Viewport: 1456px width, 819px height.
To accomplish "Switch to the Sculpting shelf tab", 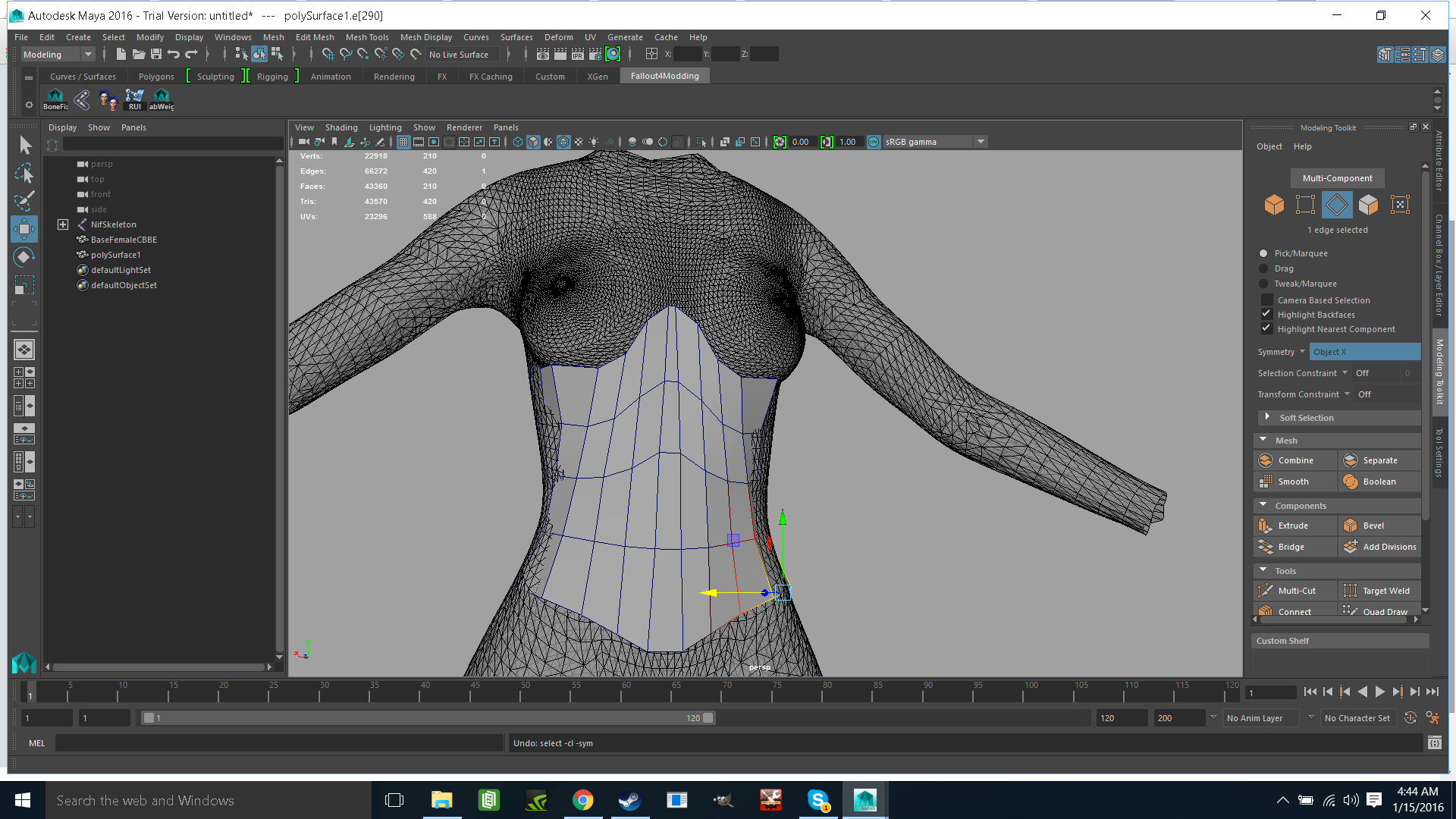I will pos(214,76).
